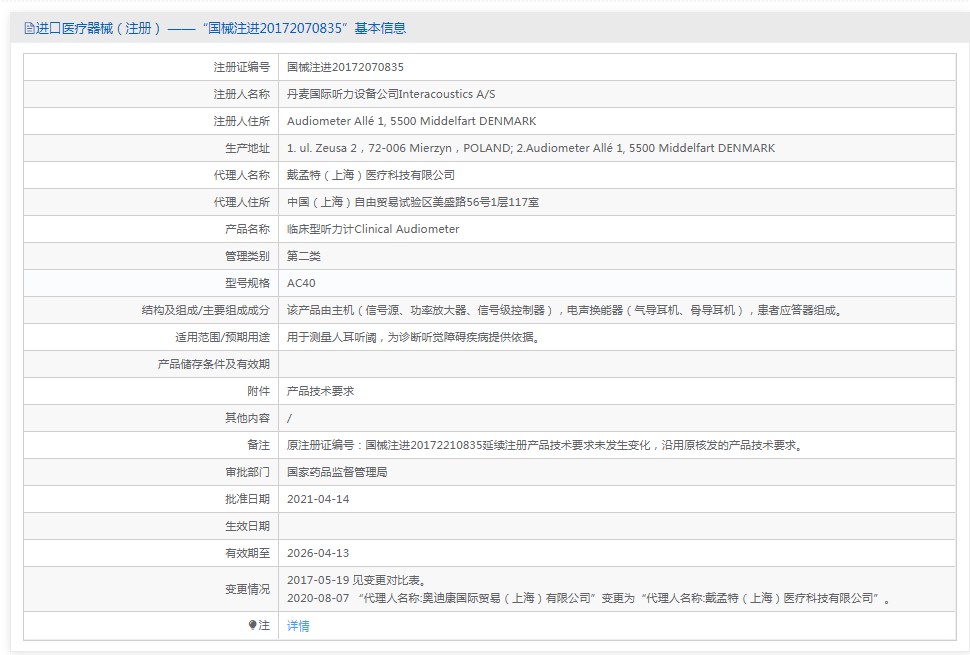Click the 备注 remark text about 原注册证编号
This screenshot has height=655, width=970.
pos(544,445)
